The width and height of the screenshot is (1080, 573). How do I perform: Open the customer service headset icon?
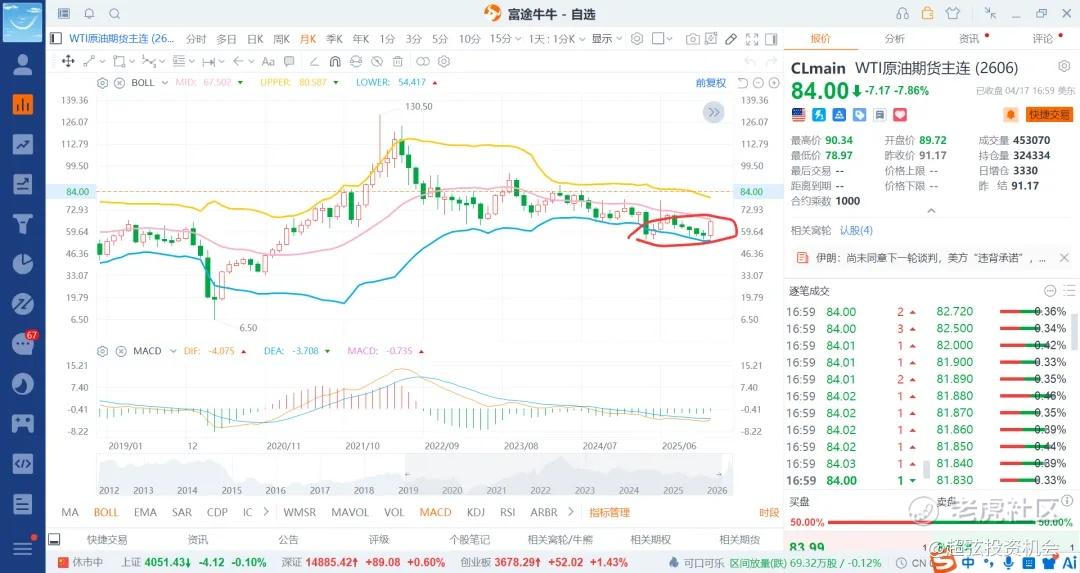(x=902, y=14)
